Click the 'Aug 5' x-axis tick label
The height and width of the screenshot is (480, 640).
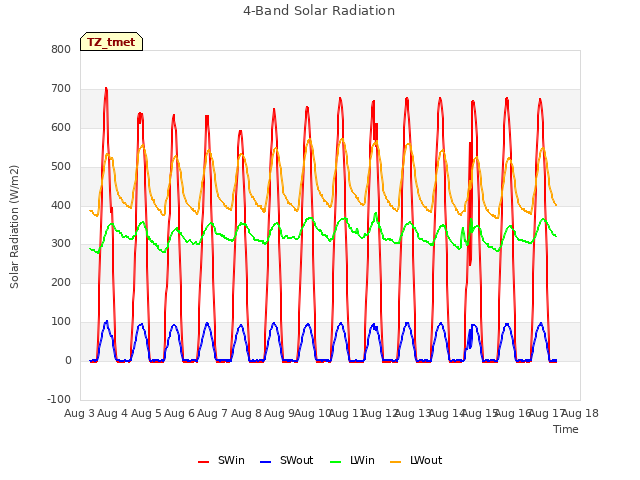click(146, 413)
